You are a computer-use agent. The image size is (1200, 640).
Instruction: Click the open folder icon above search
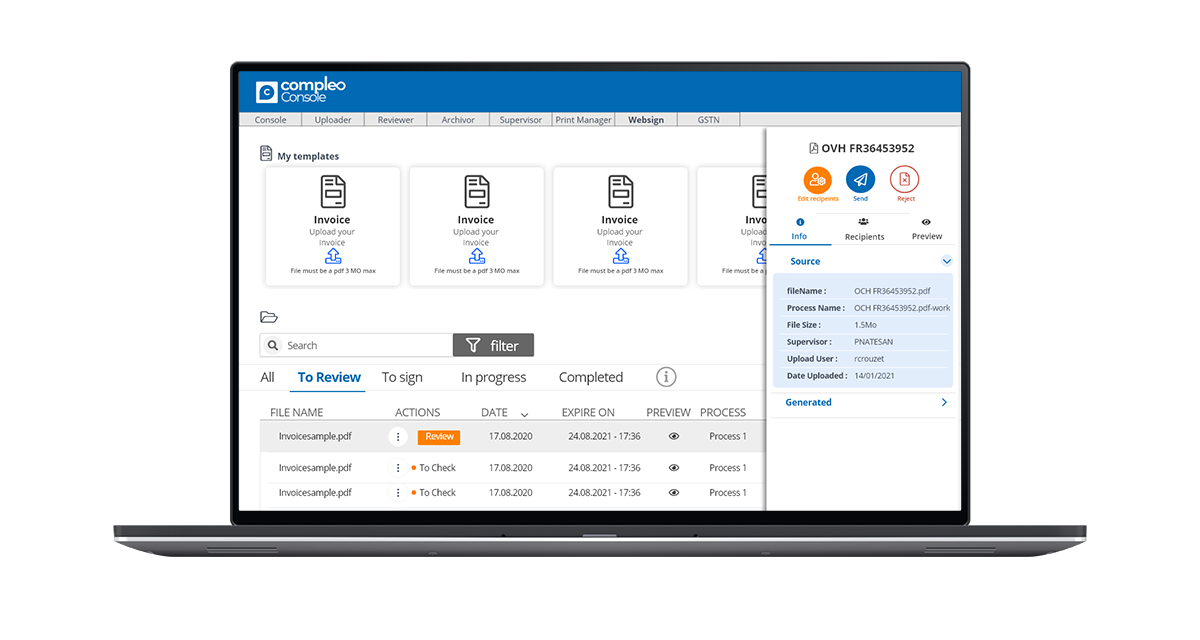tap(268, 317)
